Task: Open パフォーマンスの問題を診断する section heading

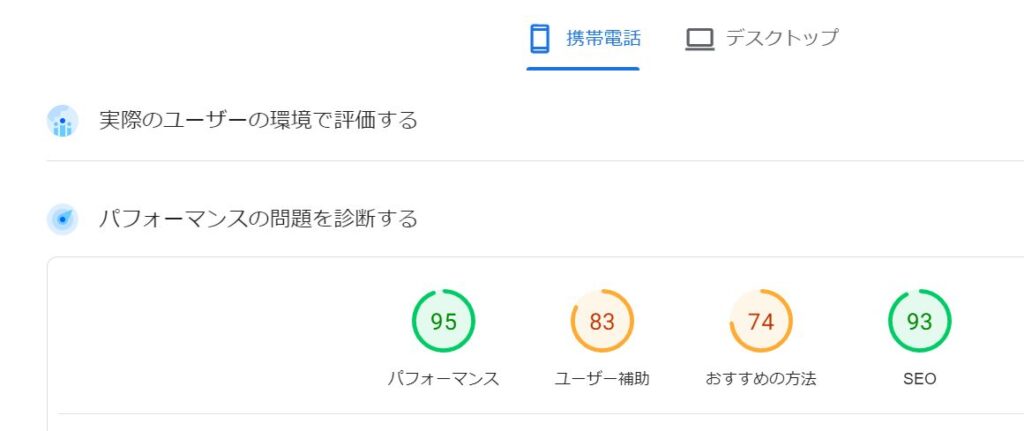Action: click(258, 219)
